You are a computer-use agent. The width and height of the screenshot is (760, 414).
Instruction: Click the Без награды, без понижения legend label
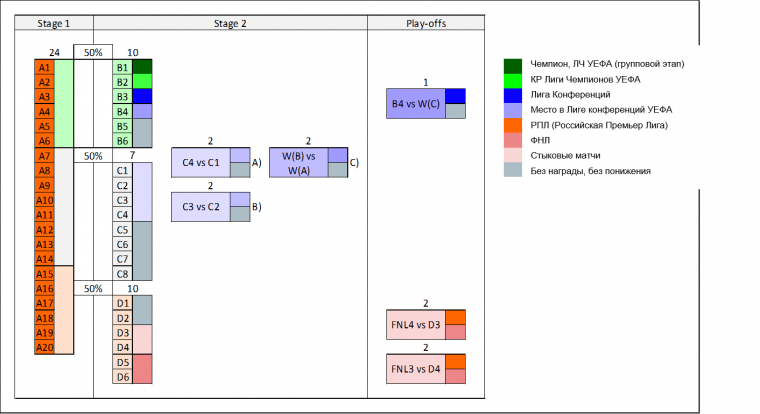pos(591,171)
